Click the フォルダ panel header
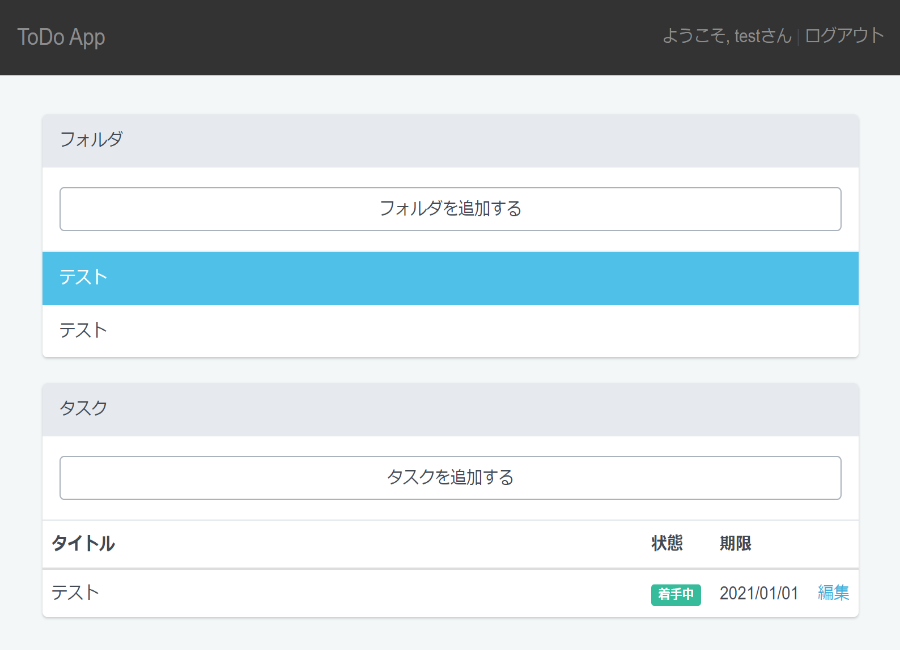900x650 pixels. point(450,140)
